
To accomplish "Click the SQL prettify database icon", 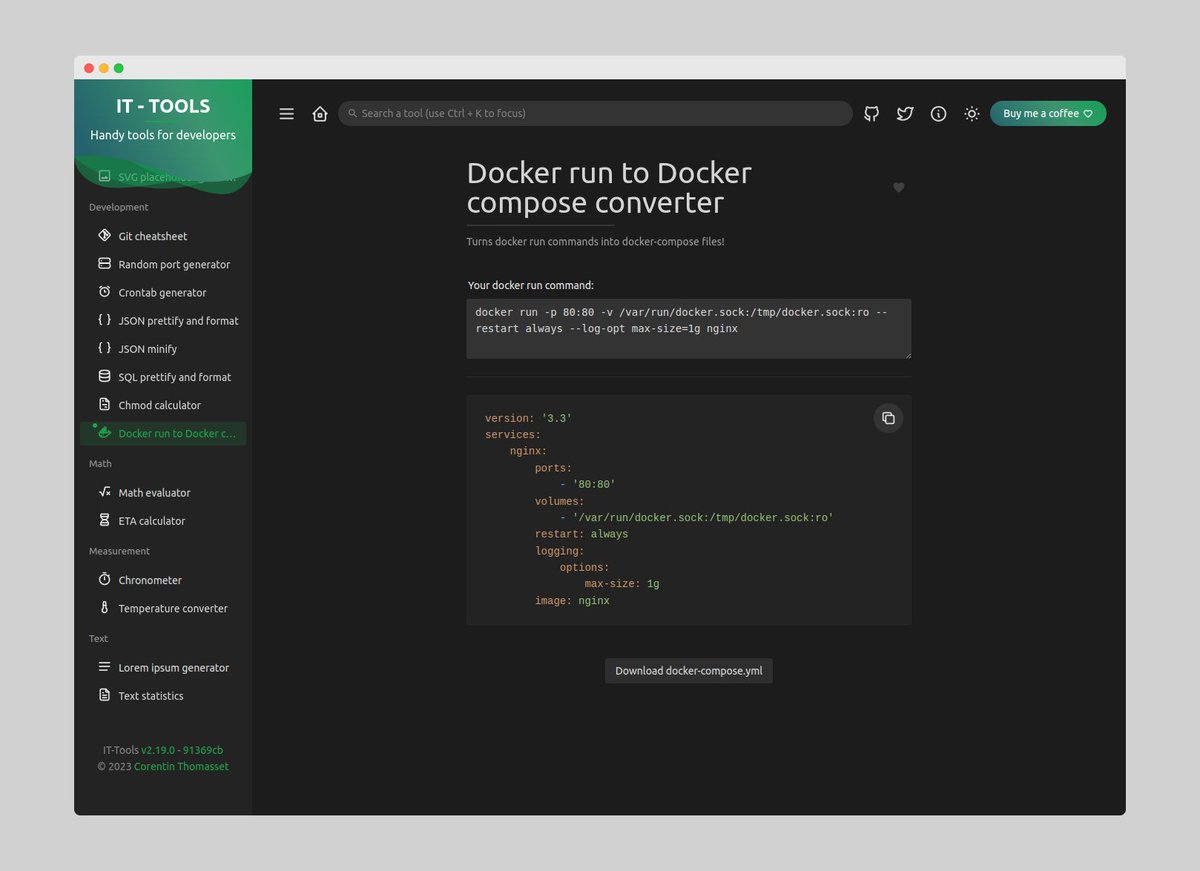I will point(105,376).
